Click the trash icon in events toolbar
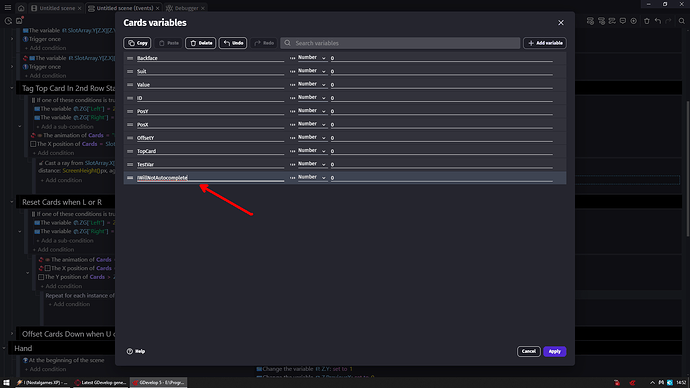The width and height of the screenshot is (690, 388). 647,21
